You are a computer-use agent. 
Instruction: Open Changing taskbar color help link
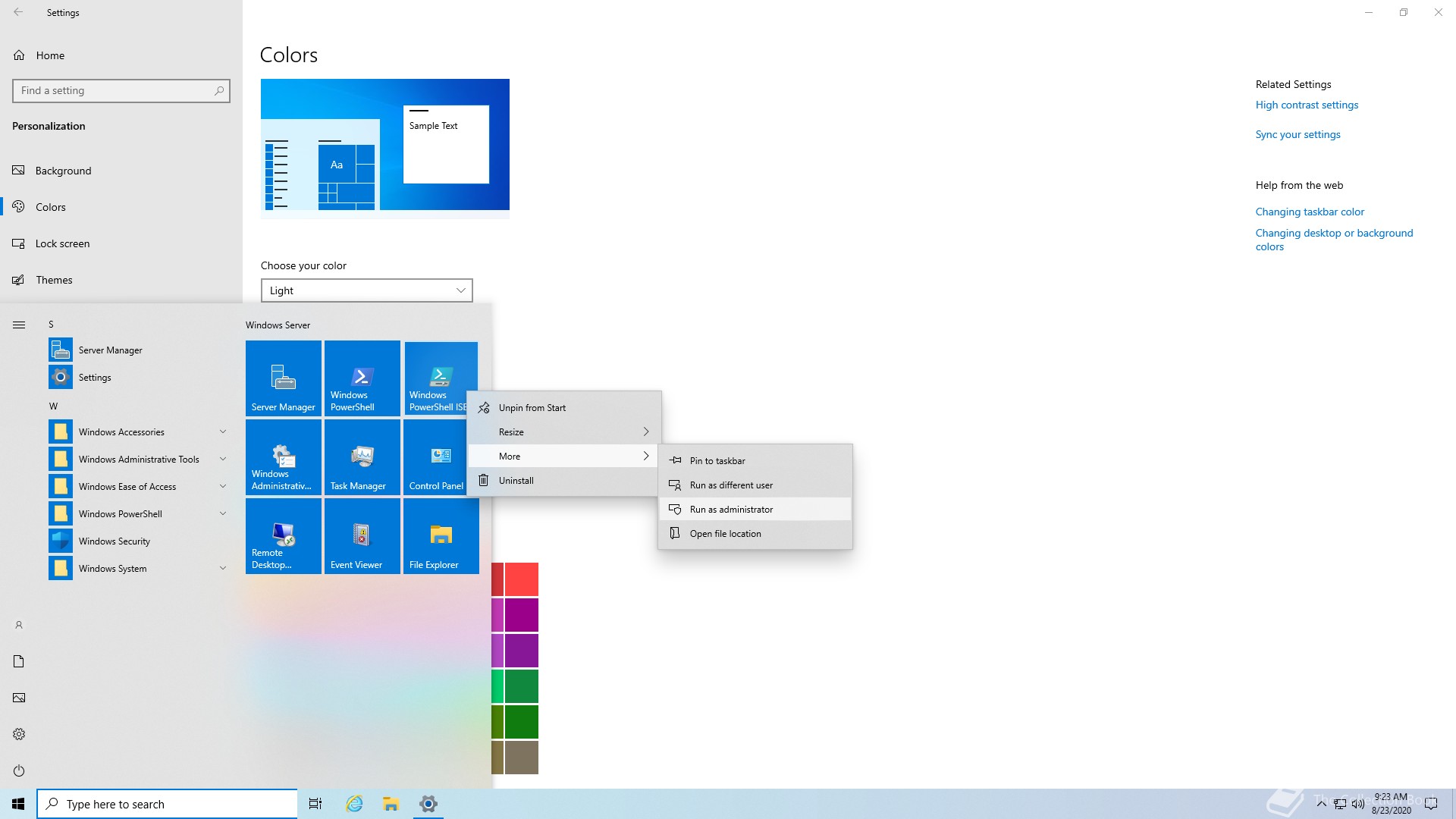1310,212
